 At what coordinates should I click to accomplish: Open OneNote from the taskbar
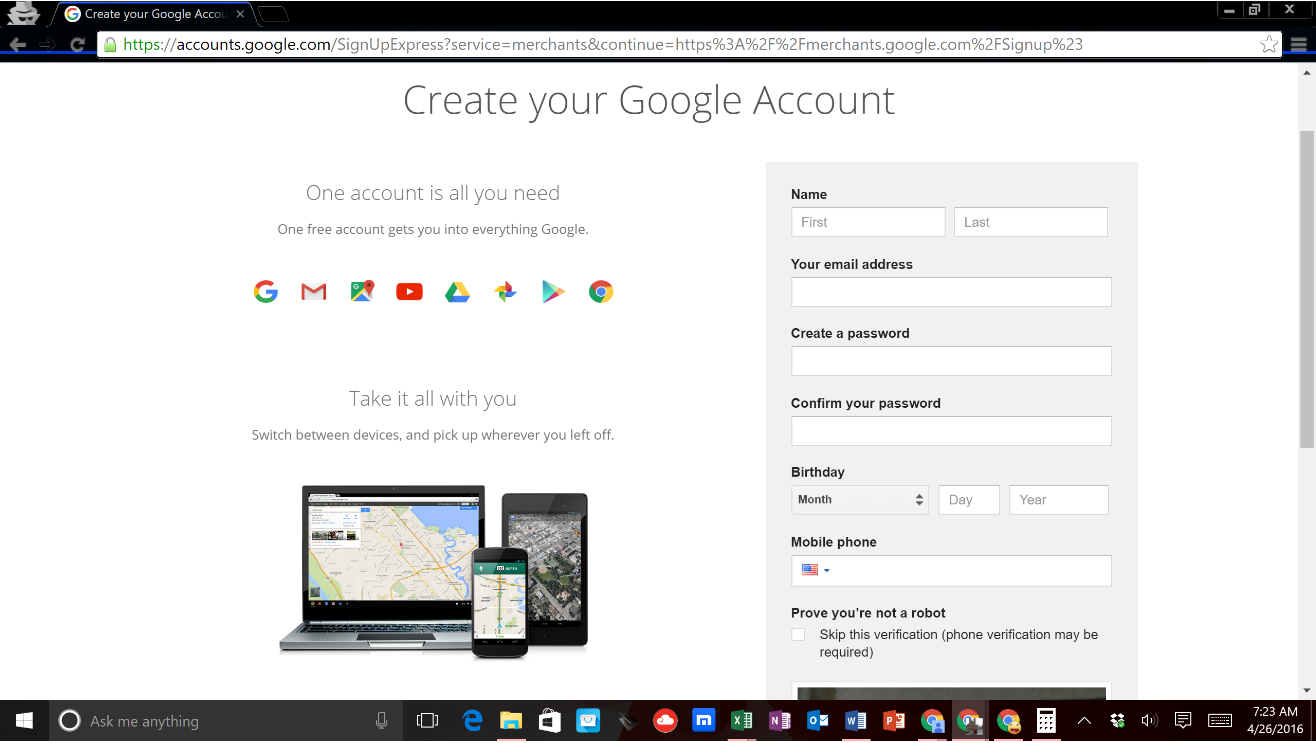point(780,720)
